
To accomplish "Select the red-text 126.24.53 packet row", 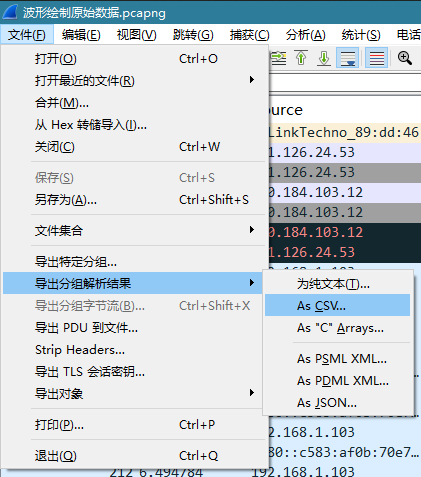I will pyautogui.click(x=345, y=252).
